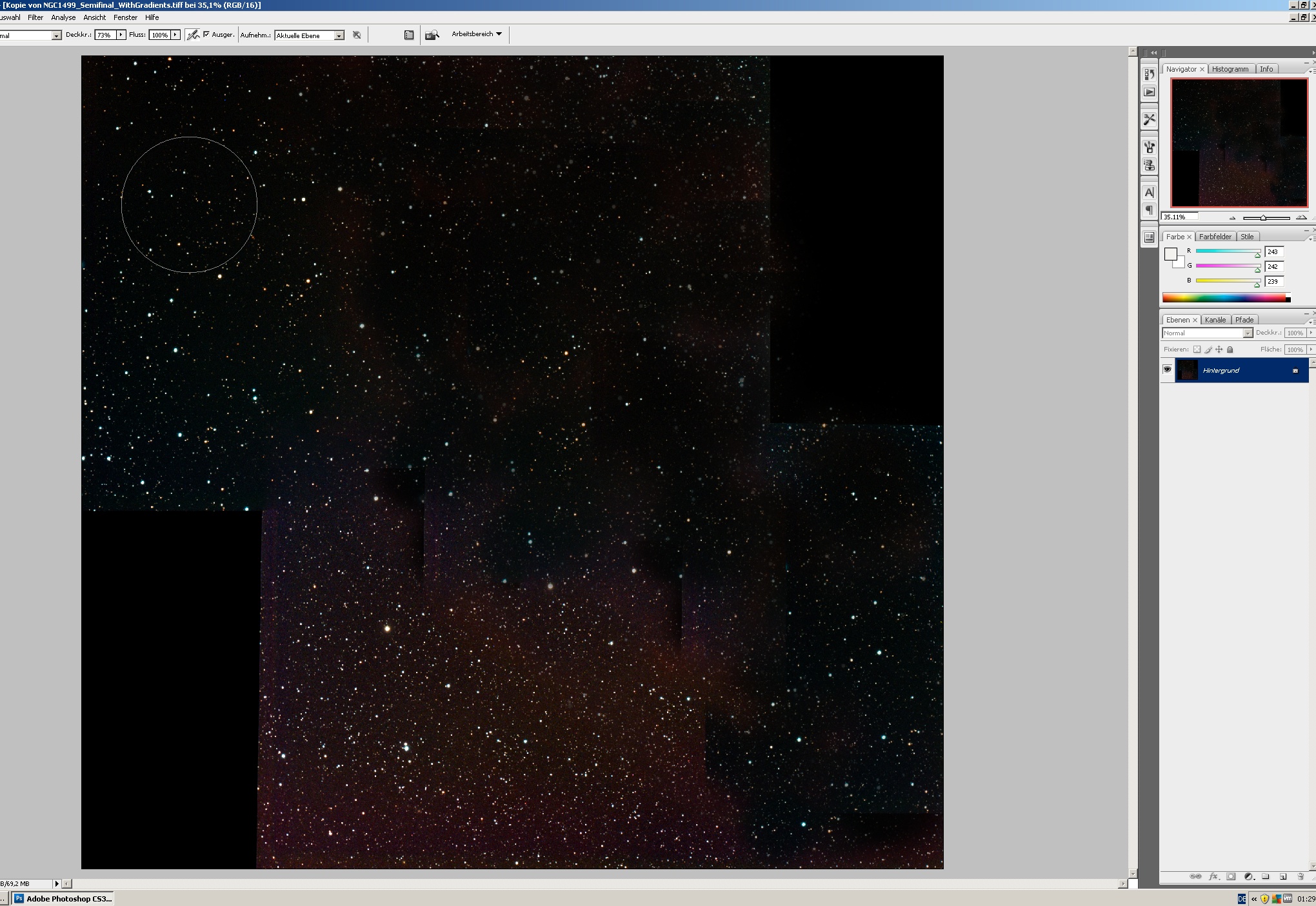Open the layer blend mode Normal dropdown

[x=1207, y=333]
